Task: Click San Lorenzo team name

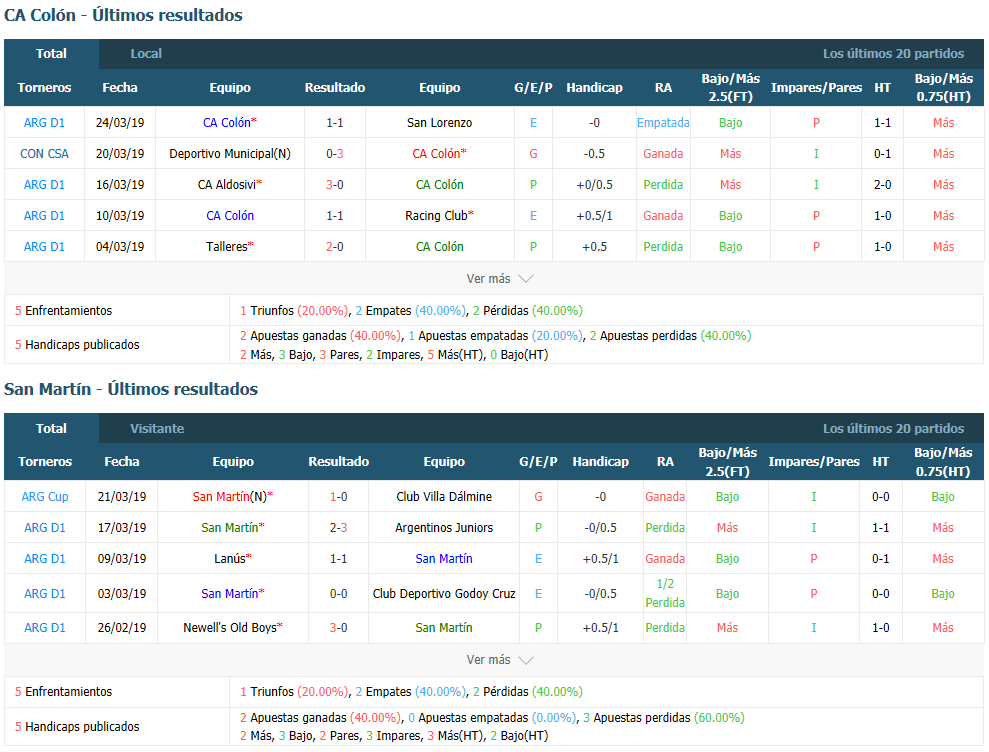Action: click(440, 122)
